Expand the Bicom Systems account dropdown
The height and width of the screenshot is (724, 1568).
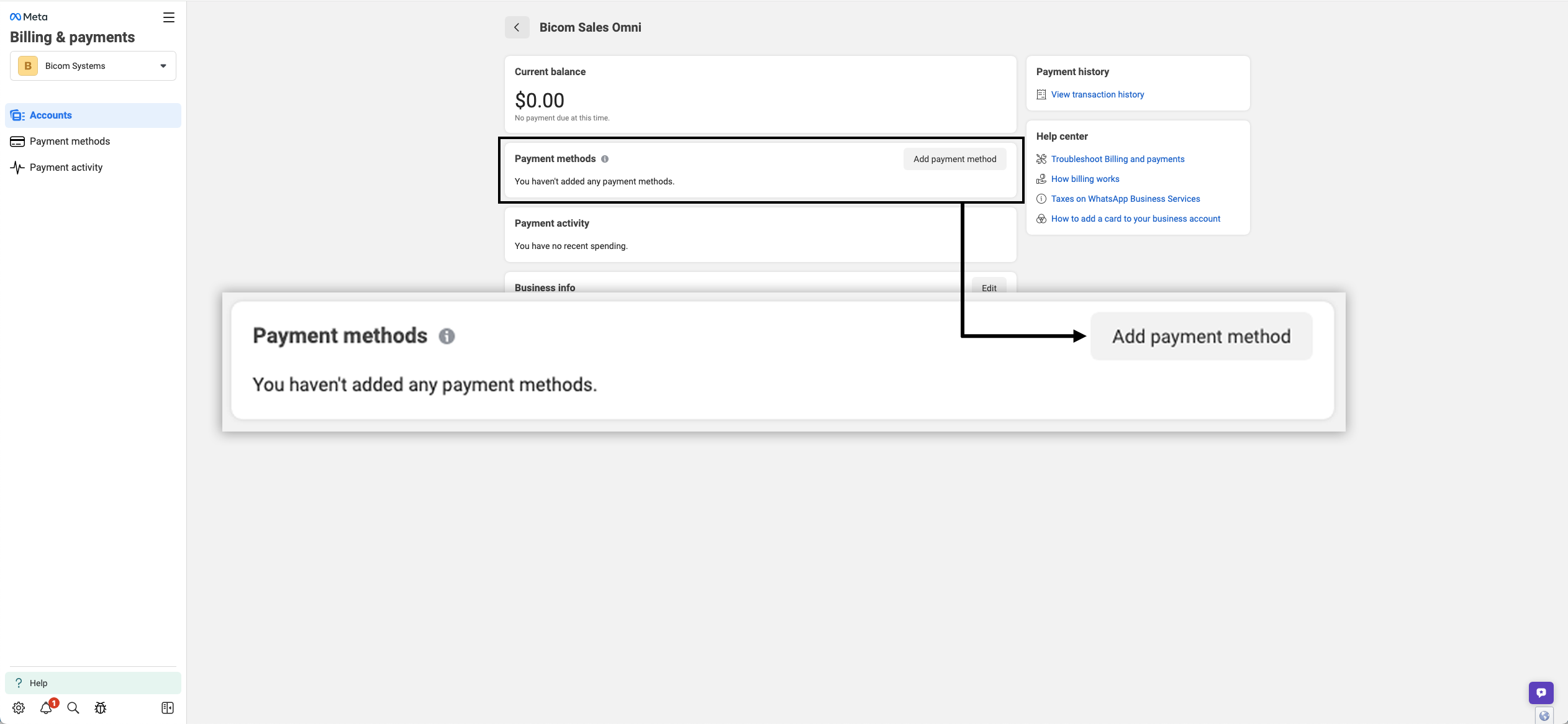point(93,66)
